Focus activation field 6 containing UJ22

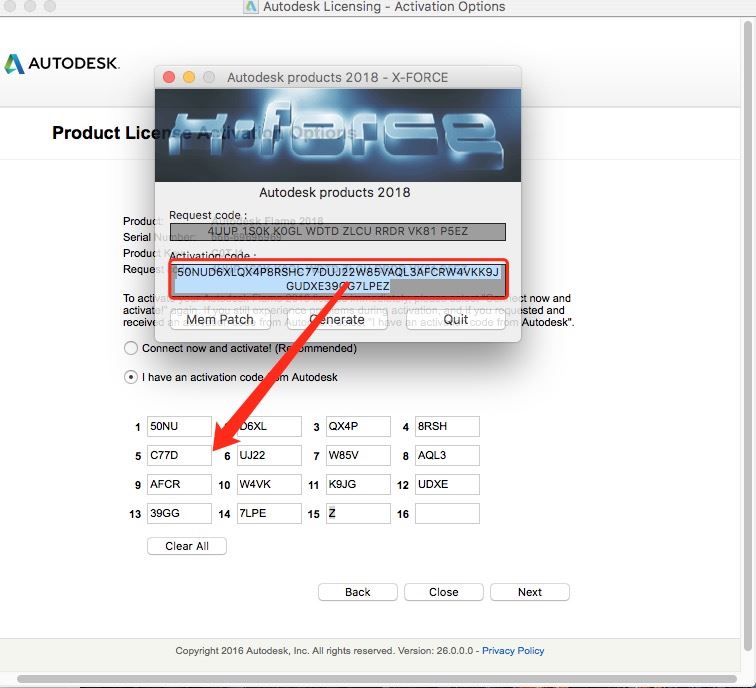pos(269,456)
